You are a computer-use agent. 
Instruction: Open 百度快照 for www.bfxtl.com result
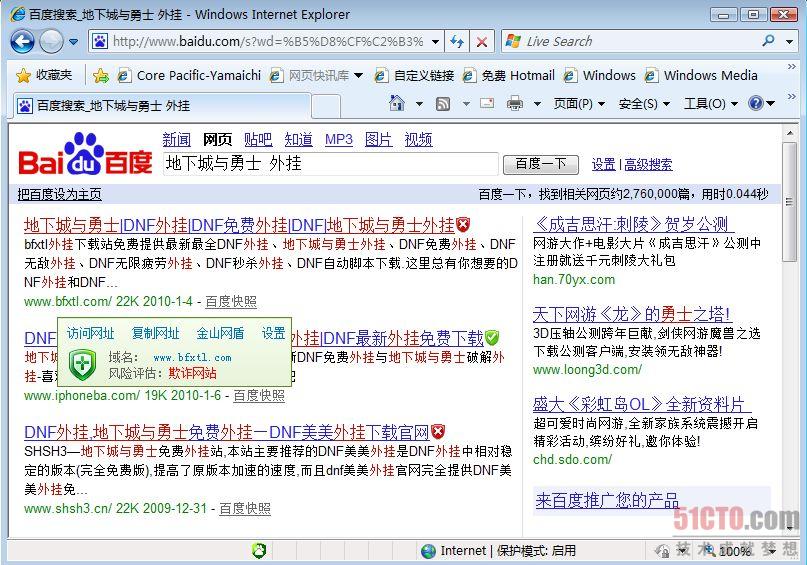(231, 302)
